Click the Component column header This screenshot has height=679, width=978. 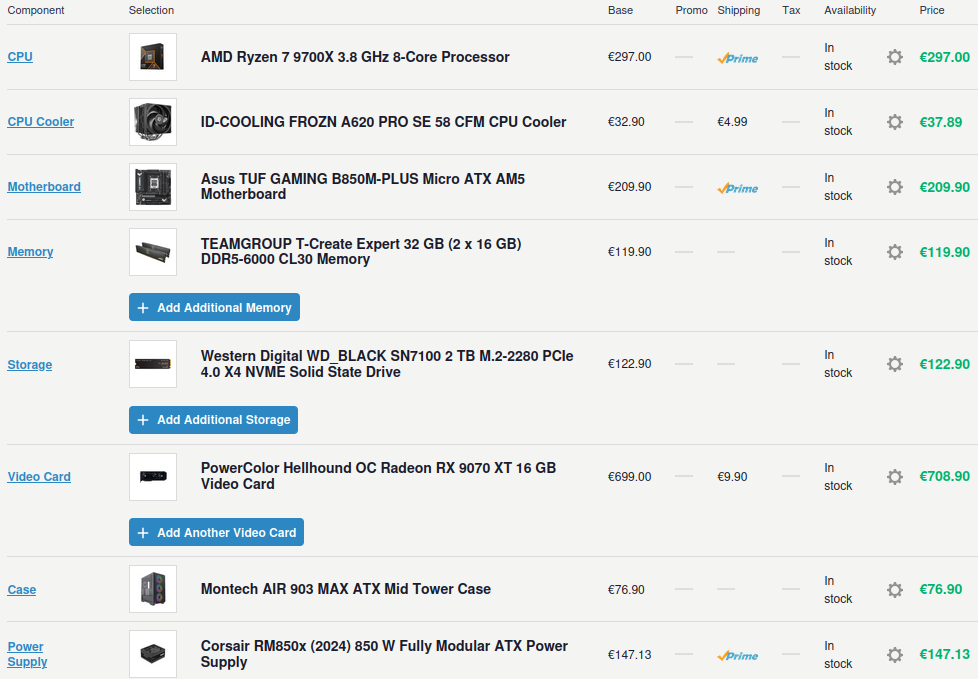click(36, 10)
